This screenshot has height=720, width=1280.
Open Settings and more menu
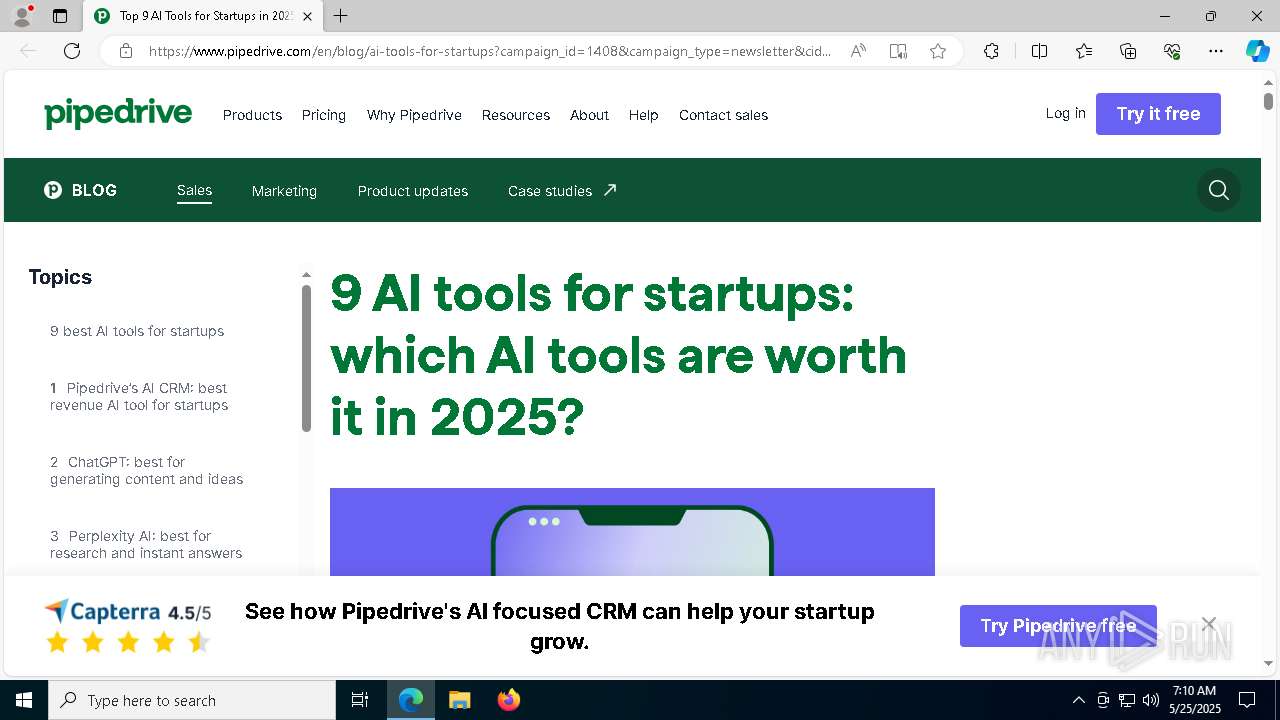[x=1216, y=51]
